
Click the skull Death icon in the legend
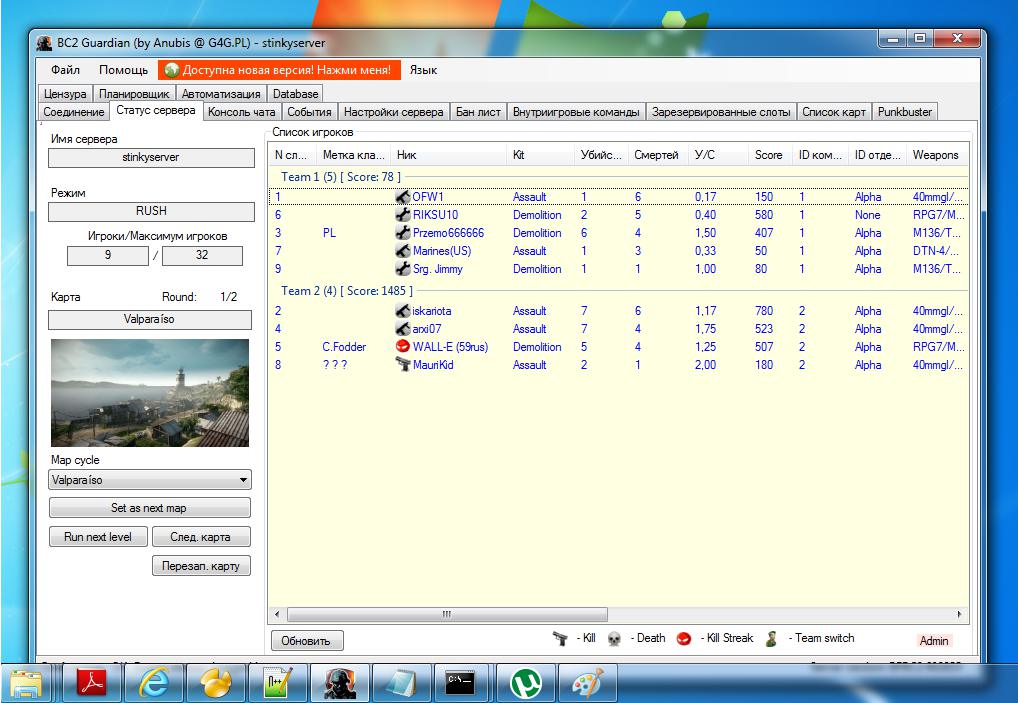coord(614,638)
